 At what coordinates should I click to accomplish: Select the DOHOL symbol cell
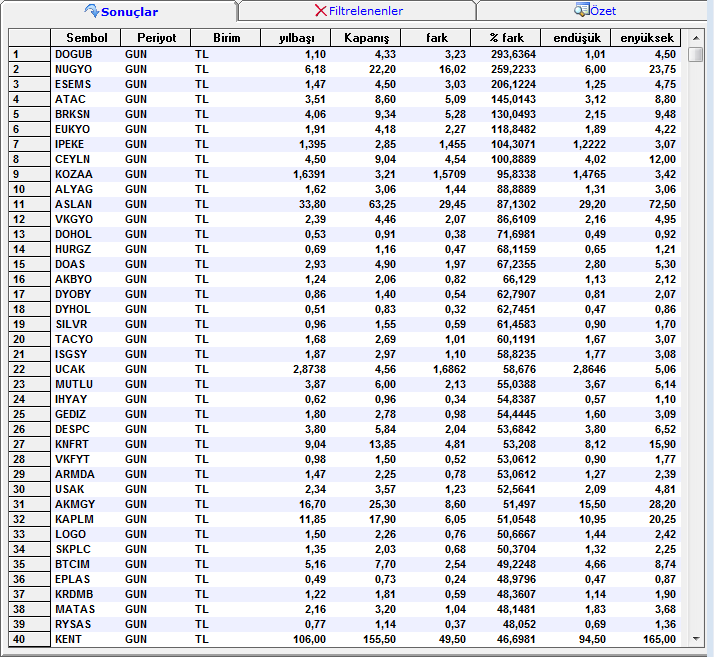tap(86, 234)
